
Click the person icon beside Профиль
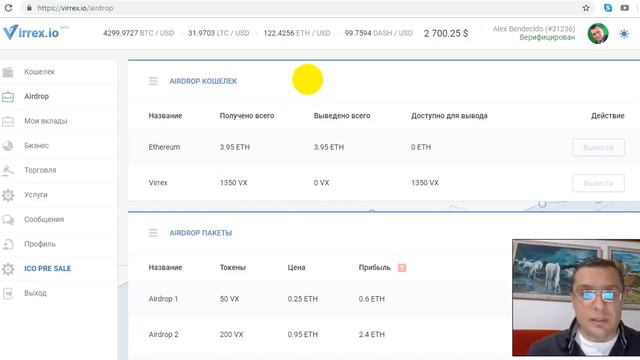tap(8, 244)
